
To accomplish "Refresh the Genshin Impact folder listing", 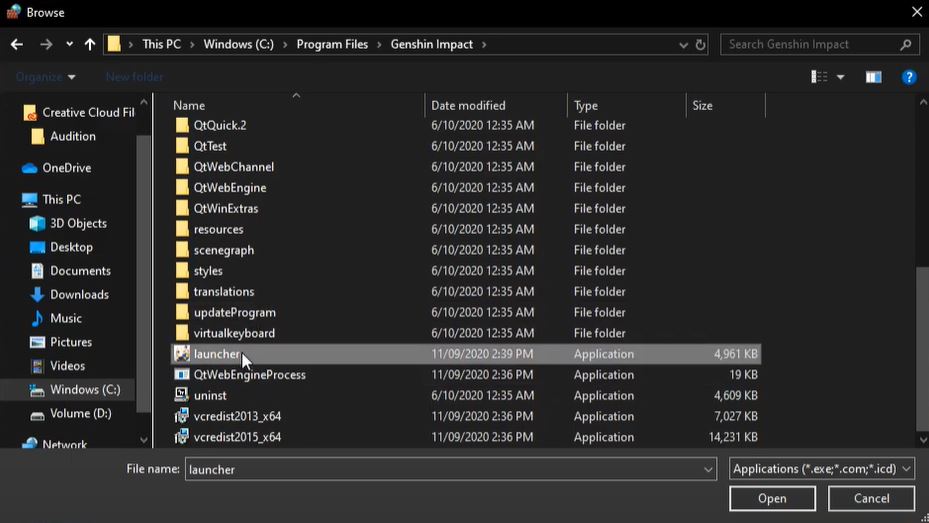I will pyautogui.click(x=700, y=44).
